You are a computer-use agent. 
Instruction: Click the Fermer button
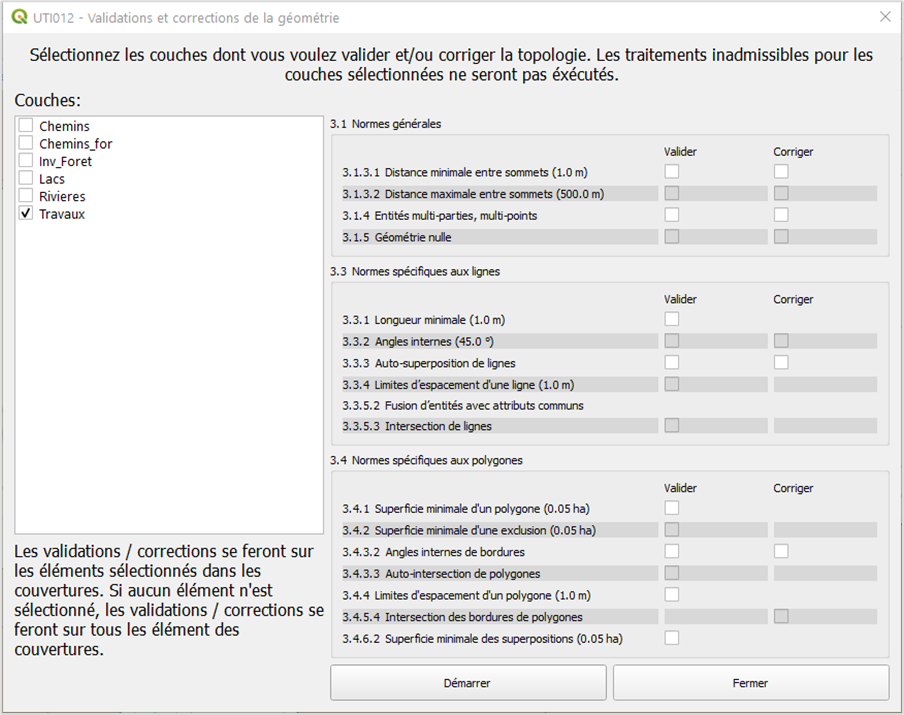[750, 683]
